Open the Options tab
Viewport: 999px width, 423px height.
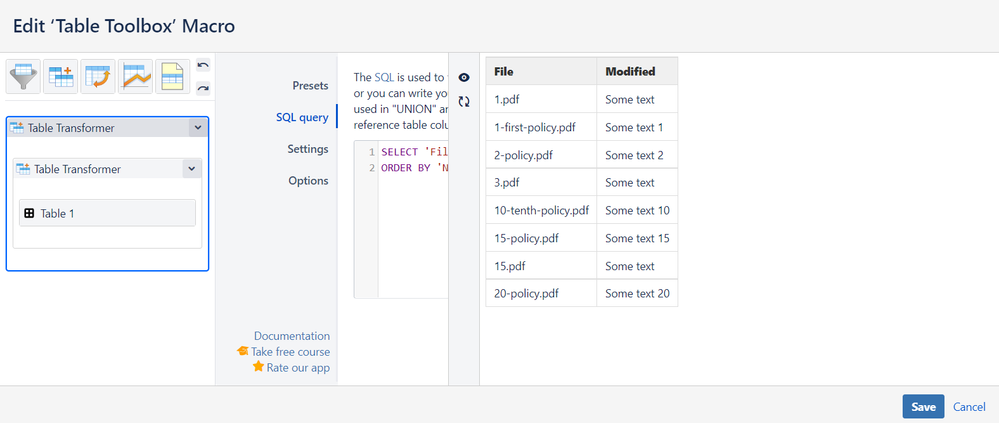point(308,181)
